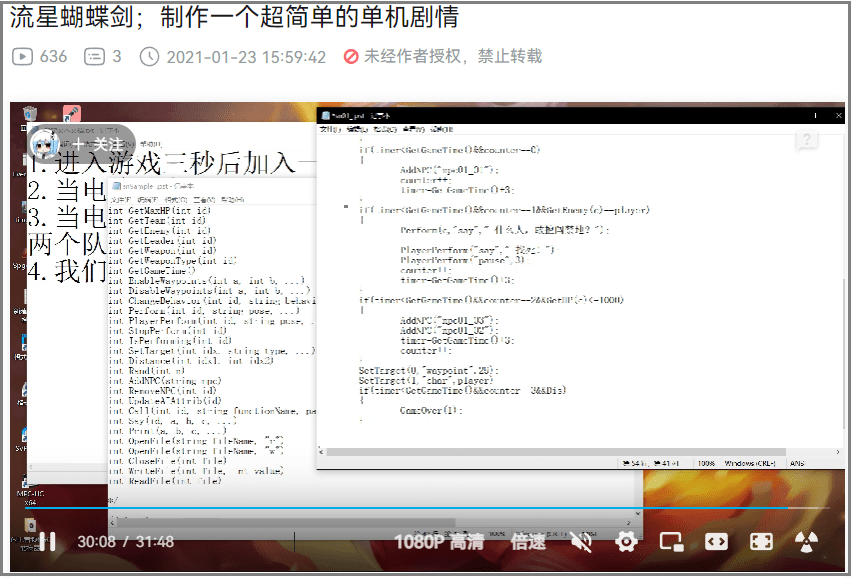
Task: Click the video progress bar
Action: click(x=400, y=509)
